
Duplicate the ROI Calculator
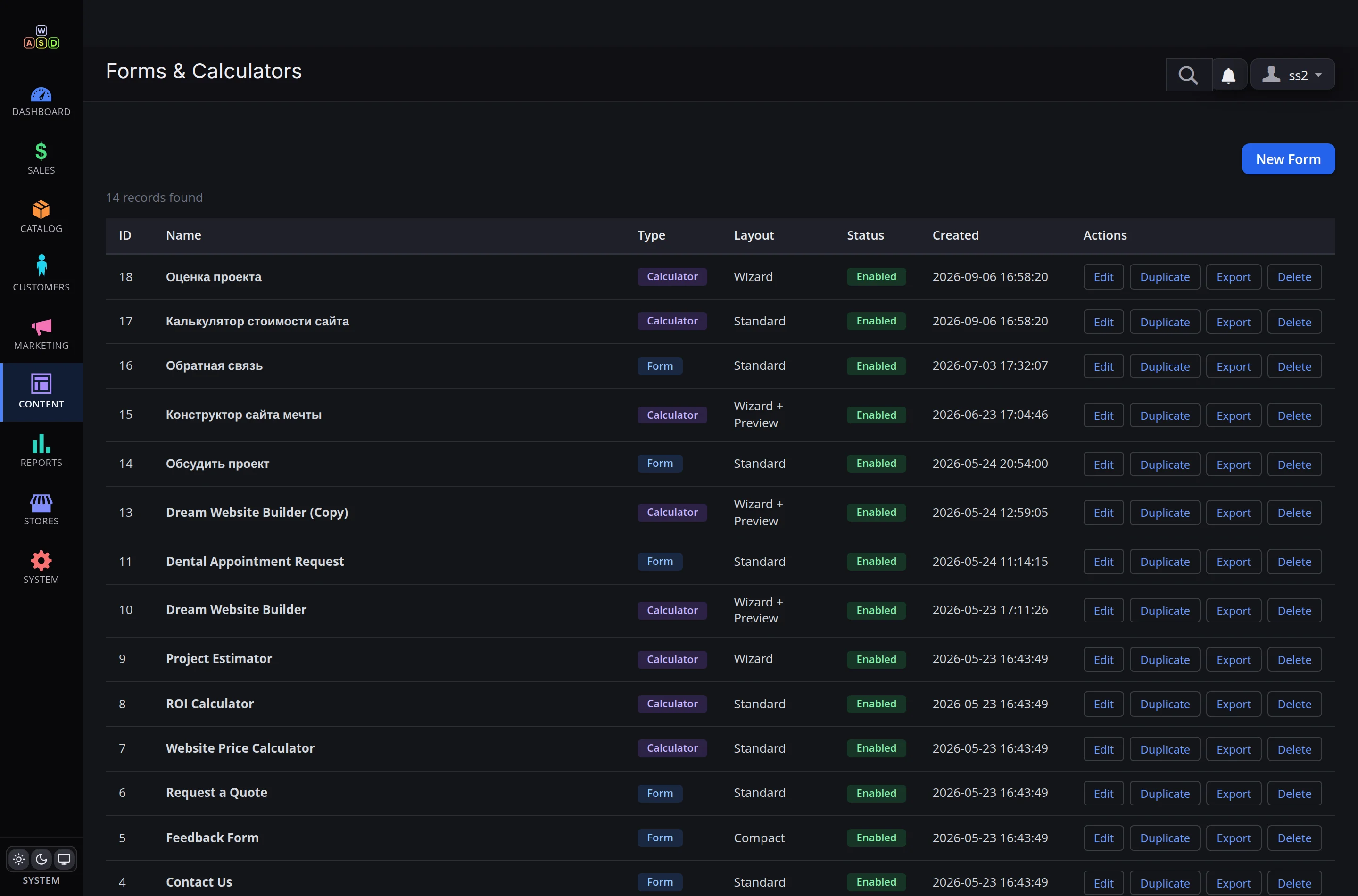tap(1164, 704)
